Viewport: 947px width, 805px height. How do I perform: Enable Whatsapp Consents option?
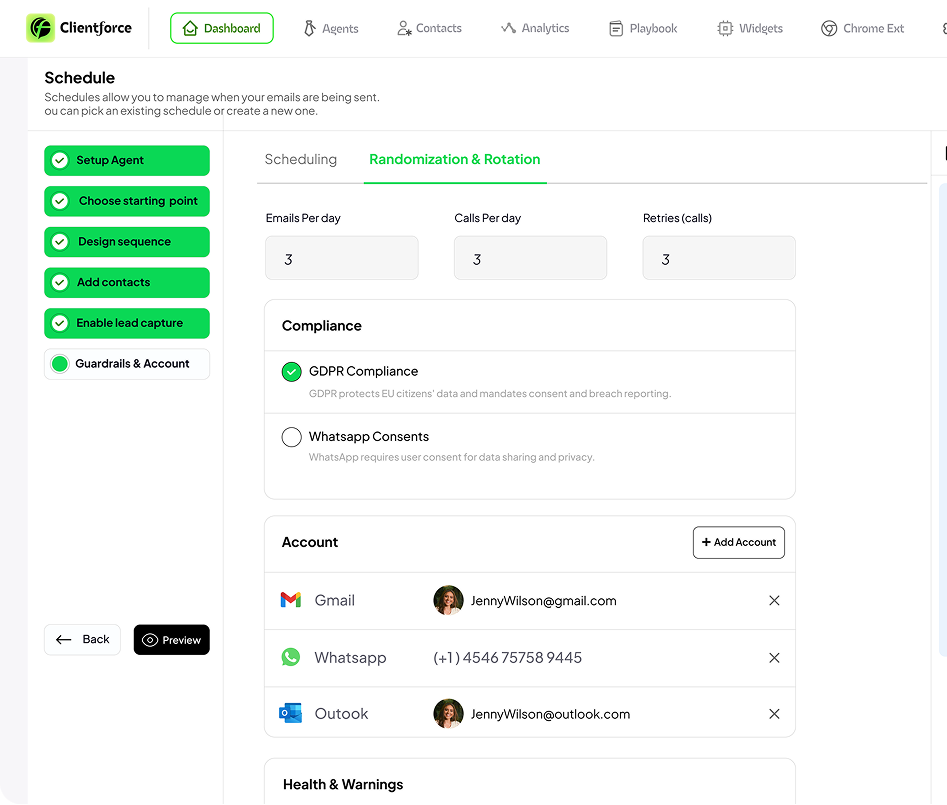[x=291, y=437]
